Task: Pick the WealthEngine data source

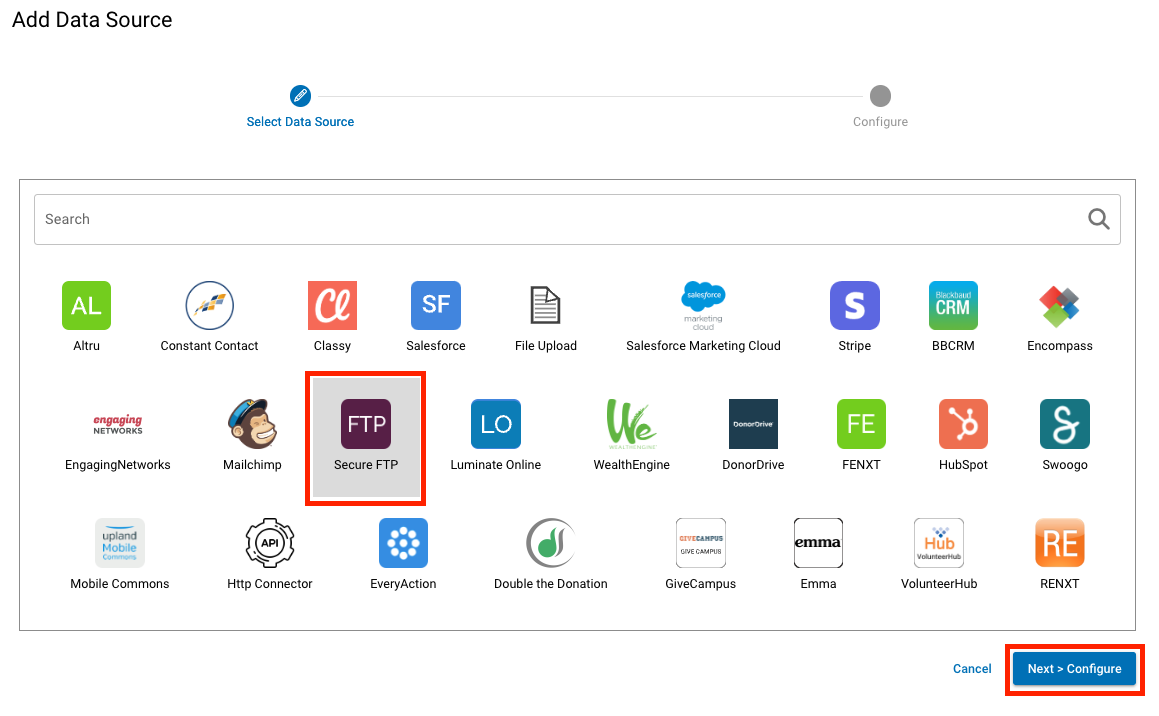Action: click(x=631, y=424)
